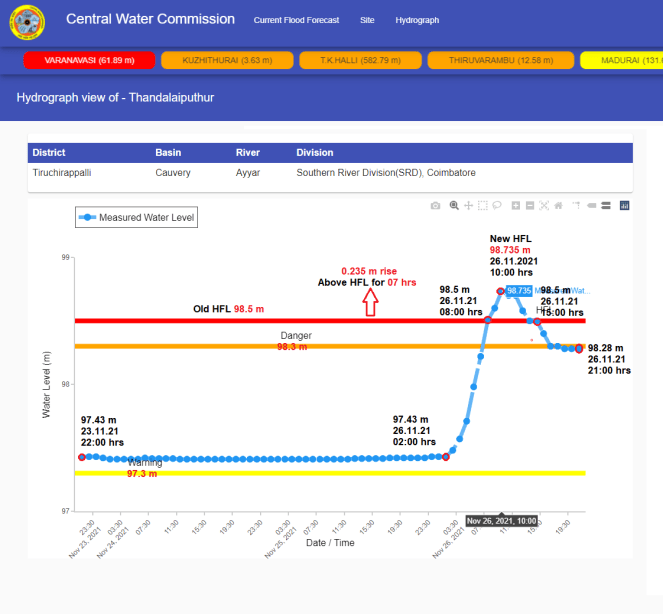
Task: Select the Pan tool in chart toolbar
Action: [468, 205]
